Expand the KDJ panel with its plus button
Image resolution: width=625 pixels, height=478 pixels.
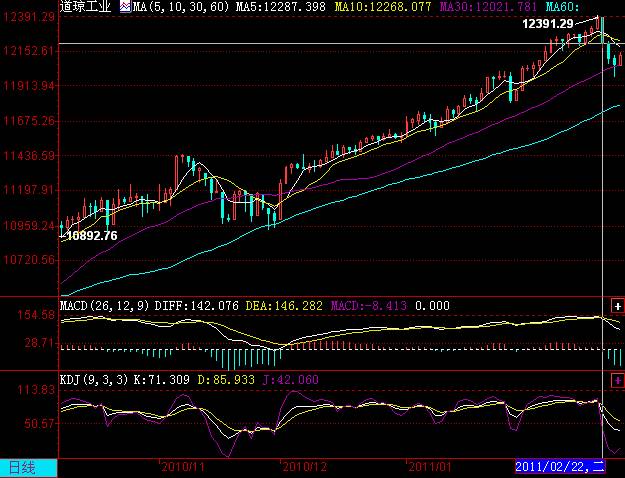617,380
